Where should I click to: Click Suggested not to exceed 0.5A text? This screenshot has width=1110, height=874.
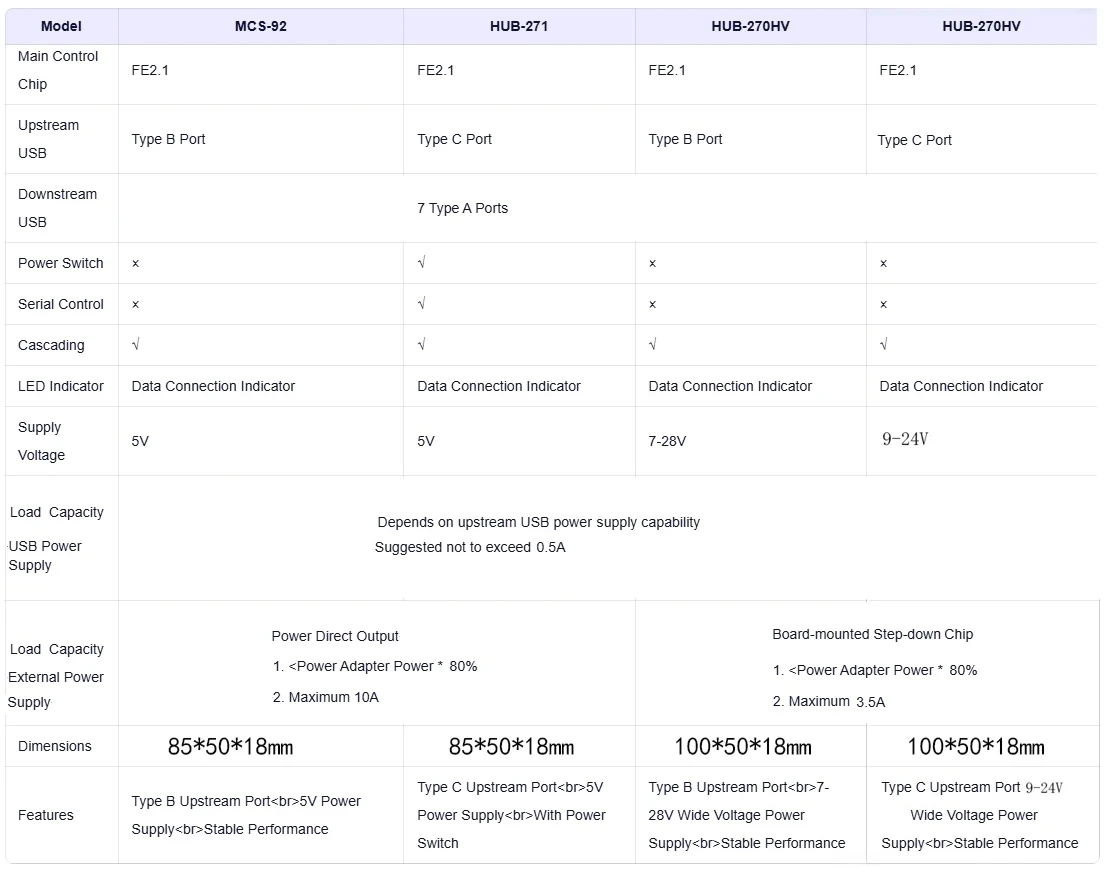[470, 547]
